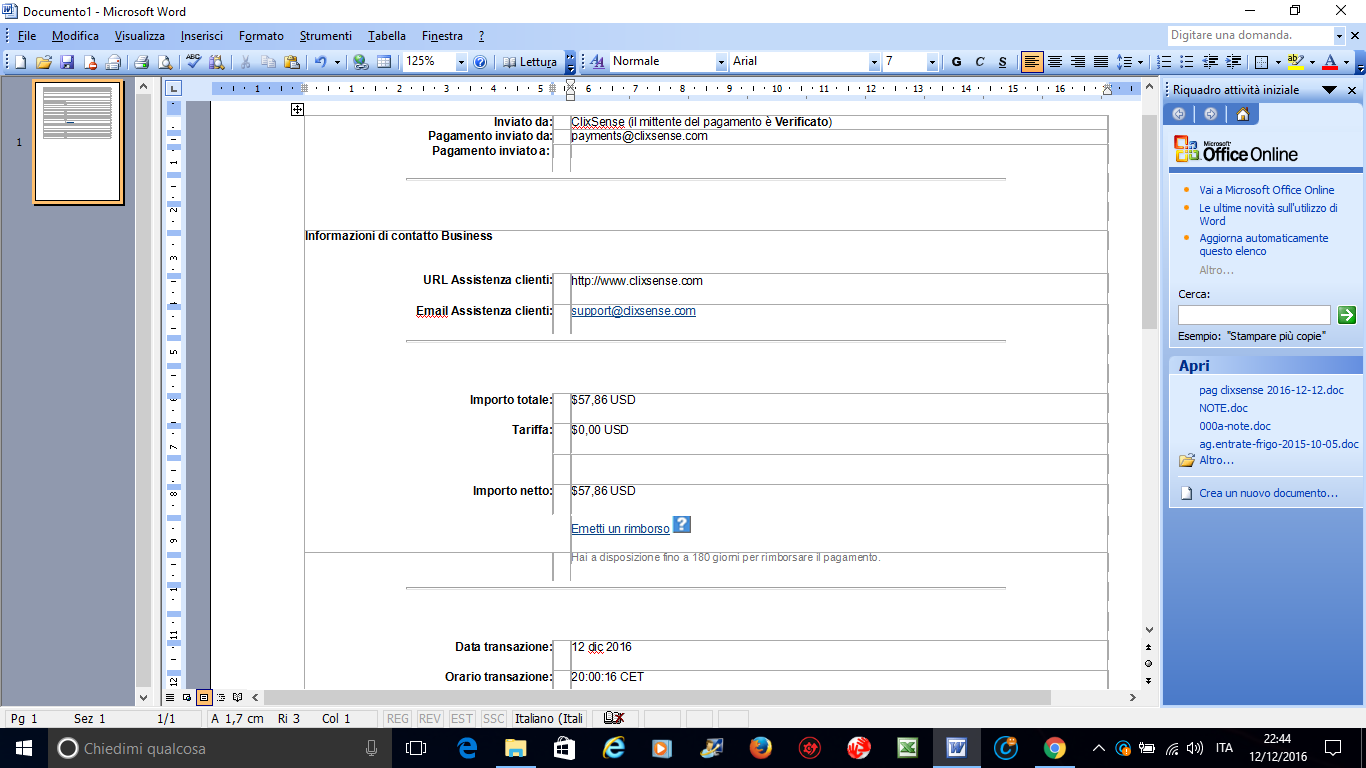Open the Modifica menu

tap(75, 36)
